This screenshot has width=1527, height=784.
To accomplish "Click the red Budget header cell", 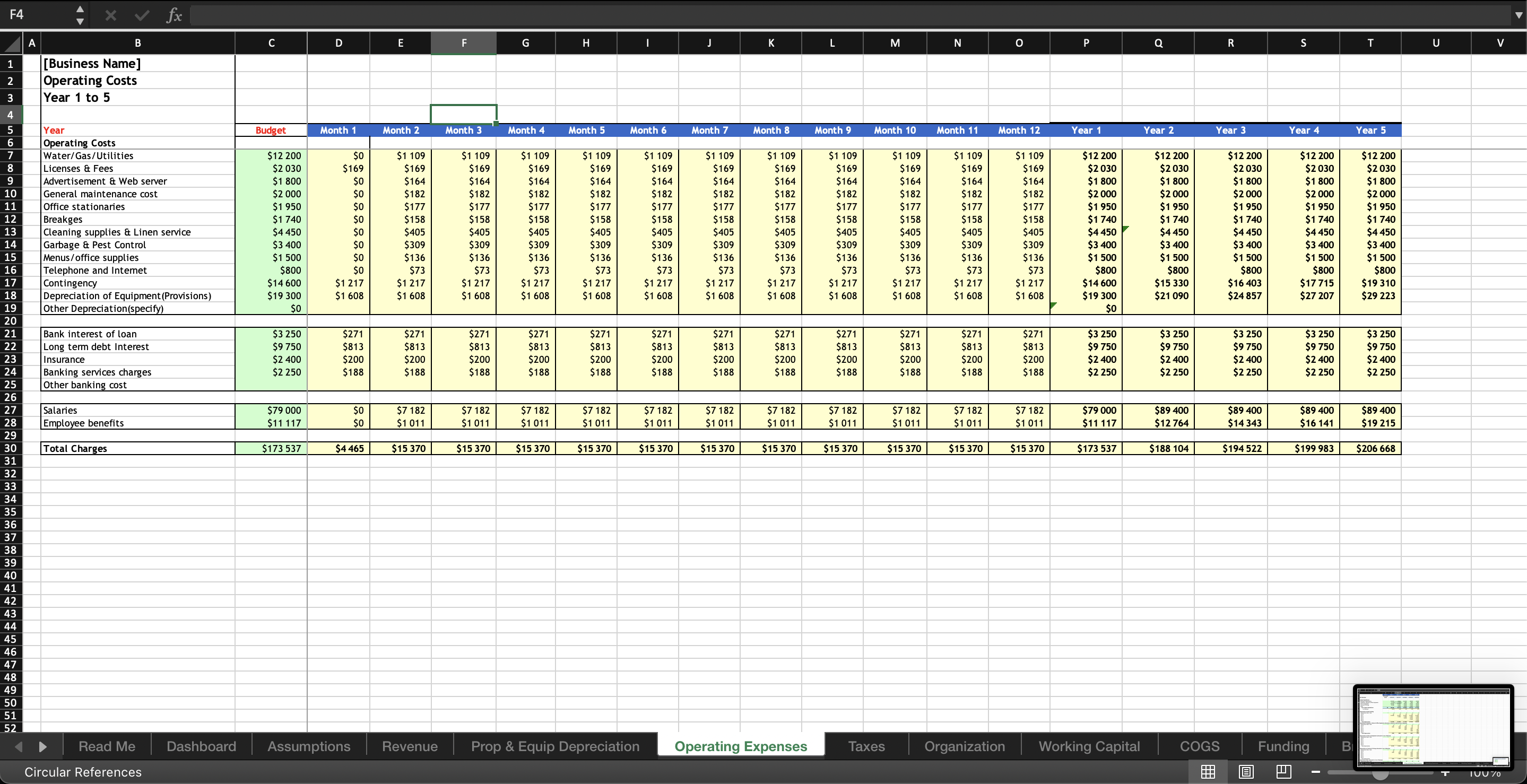I will 271,130.
